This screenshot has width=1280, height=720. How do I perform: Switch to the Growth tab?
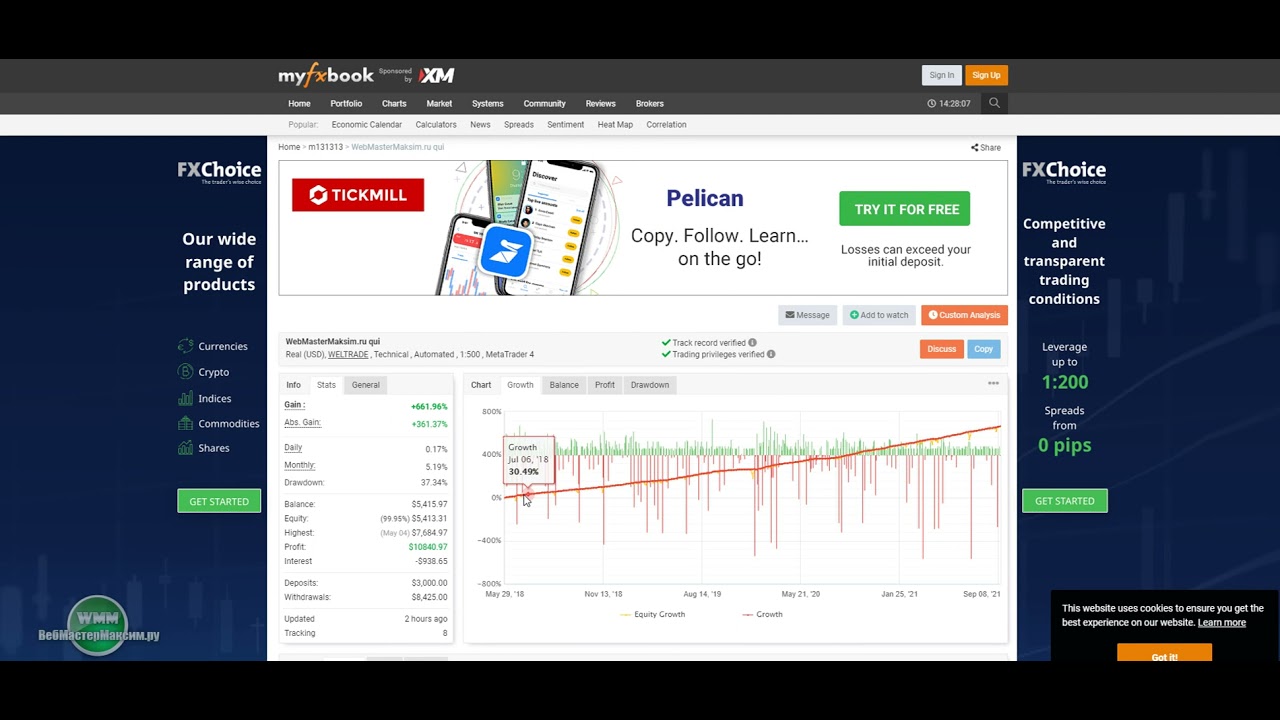coord(520,385)
